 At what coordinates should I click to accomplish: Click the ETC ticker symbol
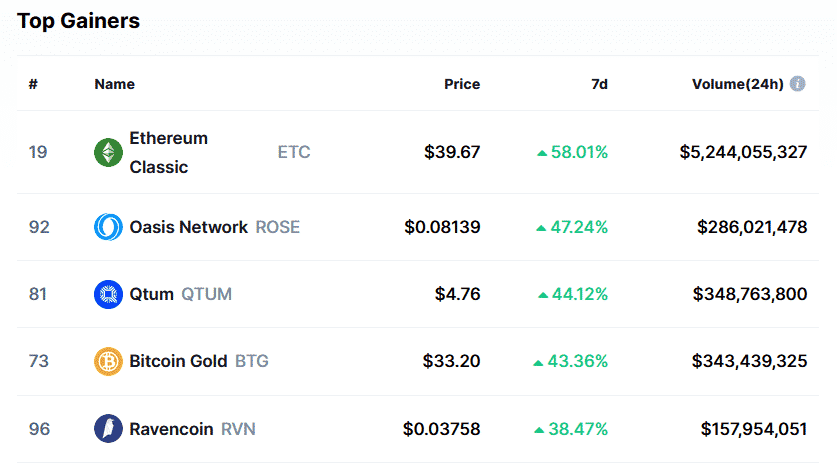(294, 152)
